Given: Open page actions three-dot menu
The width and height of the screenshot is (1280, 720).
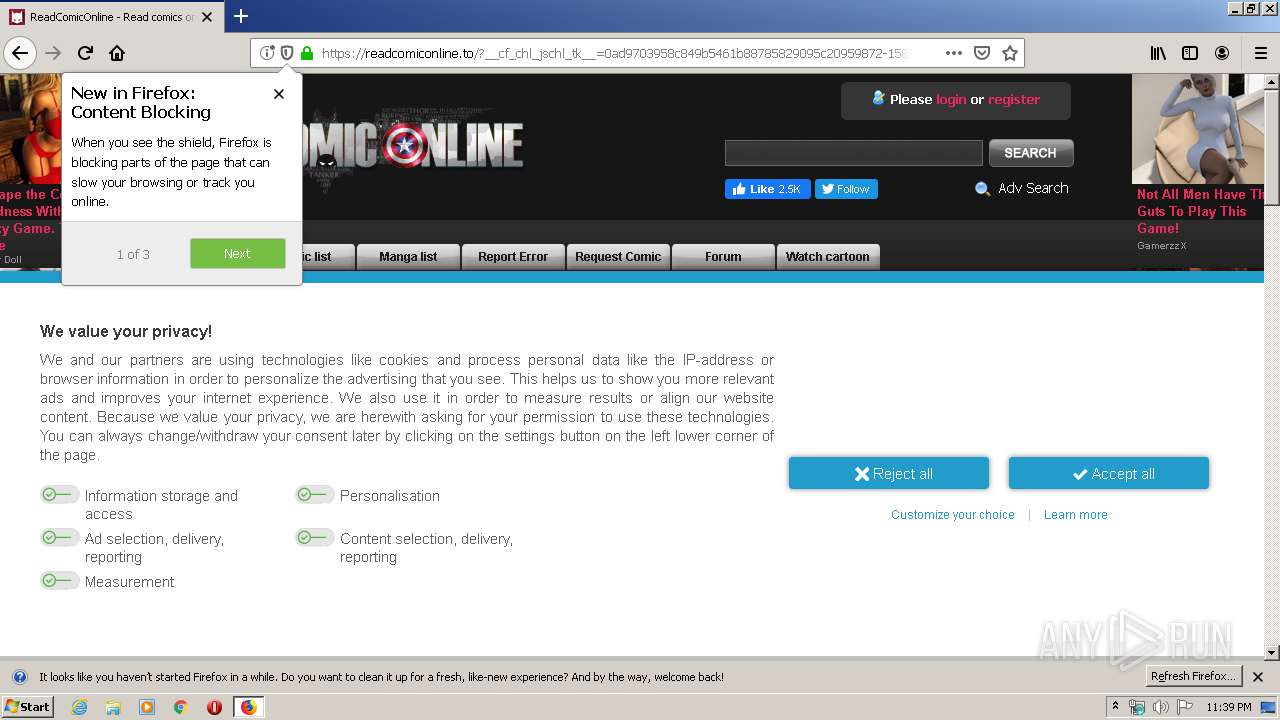Looking at the screenshot, I should click(x=954, y=53).
